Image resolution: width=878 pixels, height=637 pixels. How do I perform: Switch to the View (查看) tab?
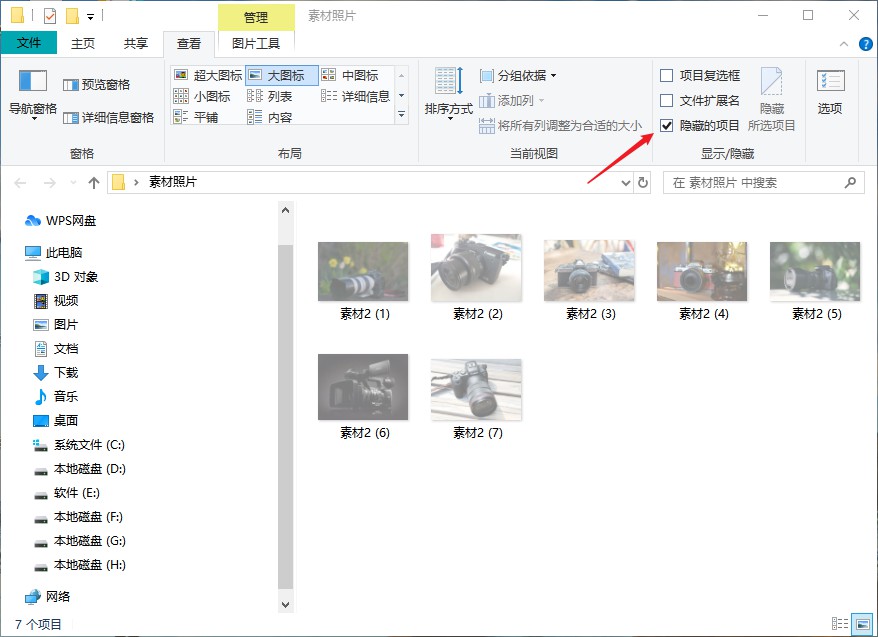189,44
